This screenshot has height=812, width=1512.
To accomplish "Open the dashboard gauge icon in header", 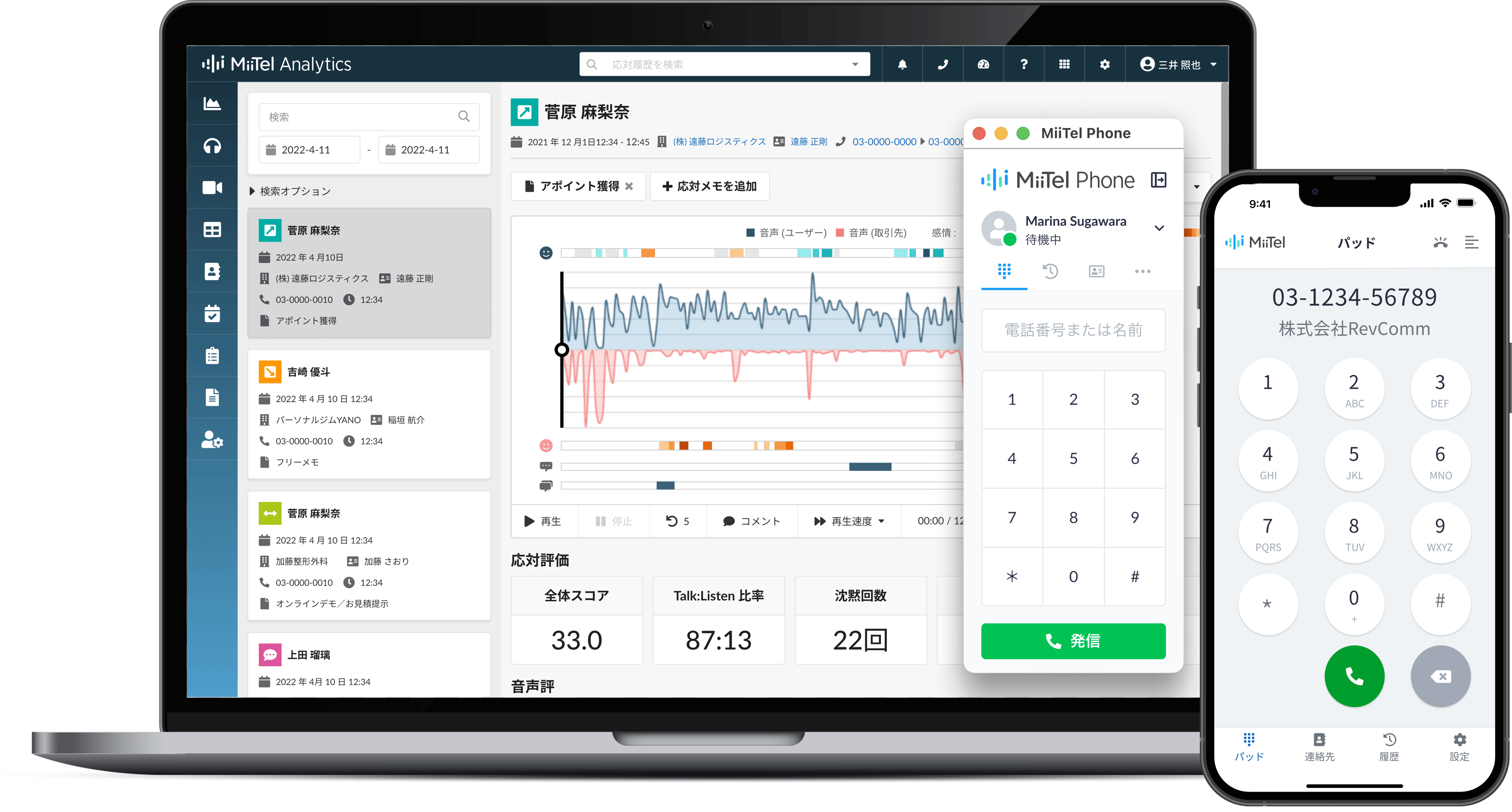I will pos(983,65).
